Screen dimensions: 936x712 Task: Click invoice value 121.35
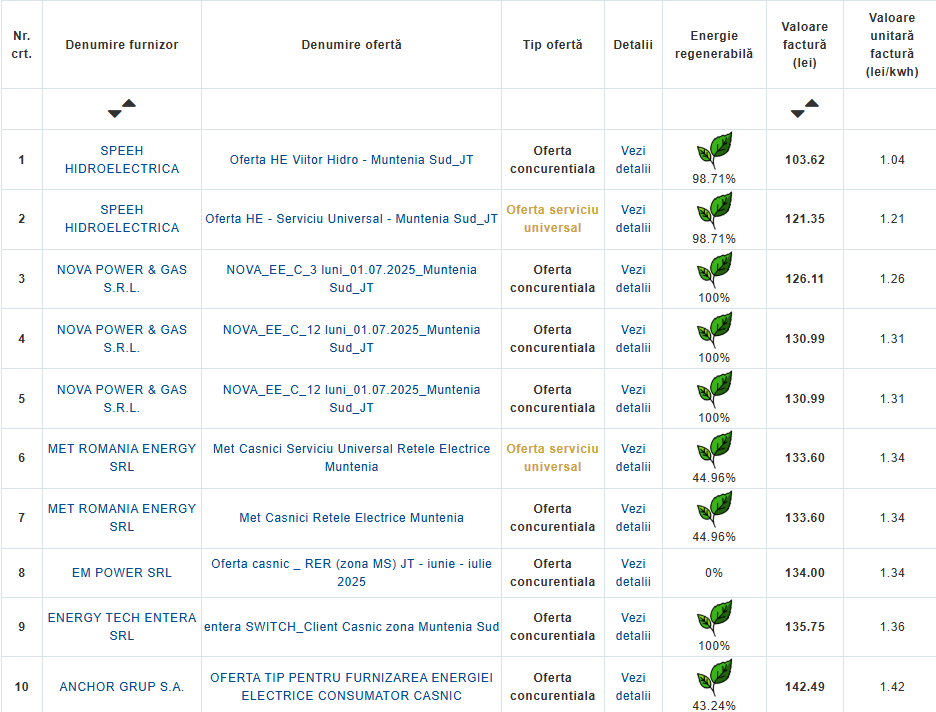pyautogui.click(x=805, y=219)
